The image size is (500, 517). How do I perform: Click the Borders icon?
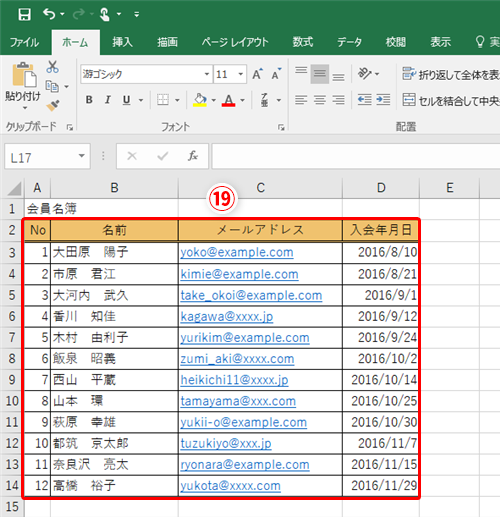pos(163,100)
